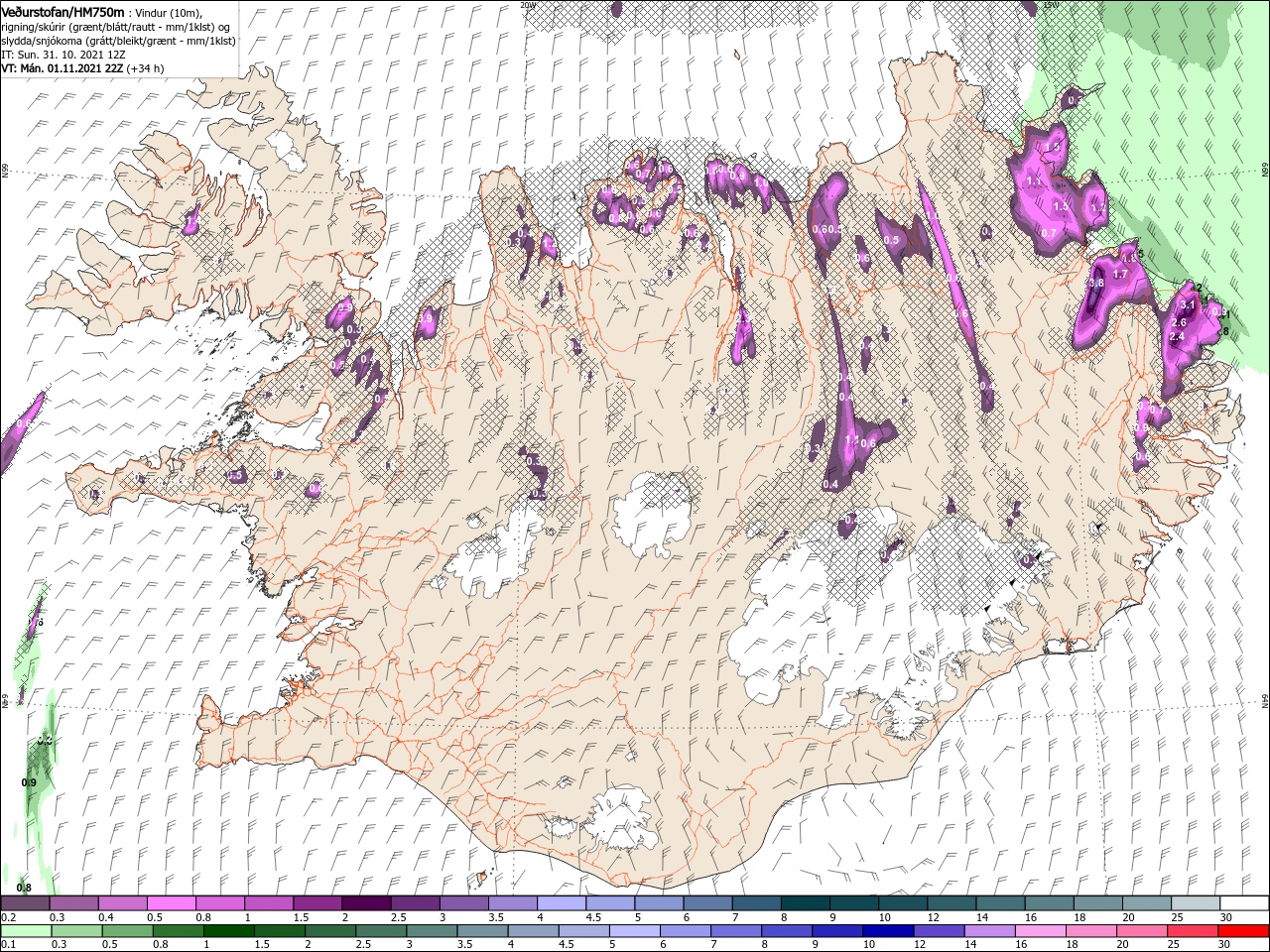1270x952 pixels.
Task: Pick bottom-row legend swatch between 0.1 and 0.3
Action: point(27,931)
